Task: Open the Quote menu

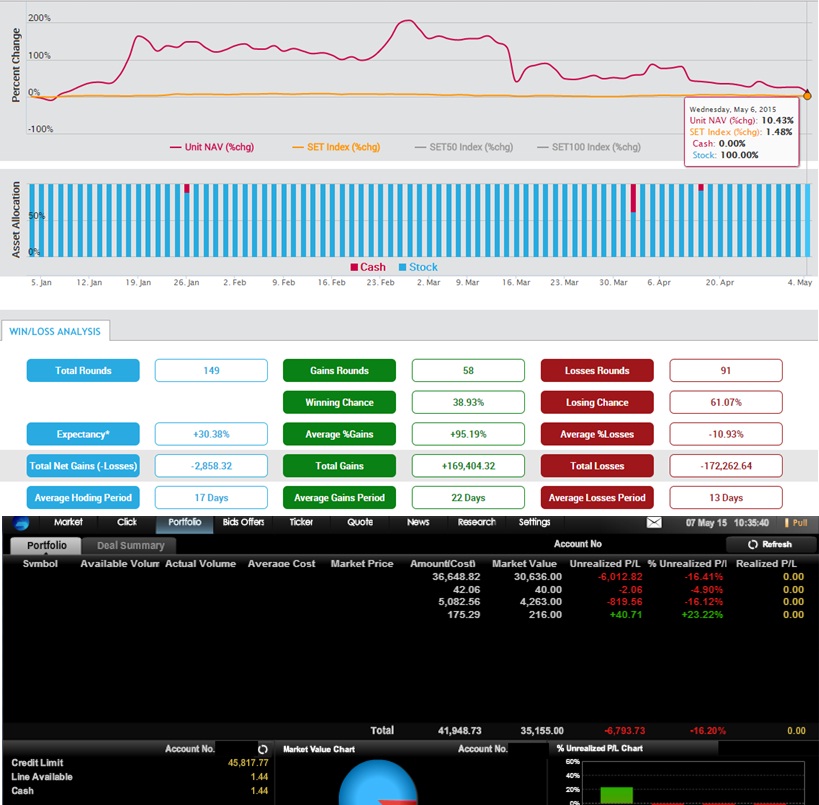Action: 360,522
